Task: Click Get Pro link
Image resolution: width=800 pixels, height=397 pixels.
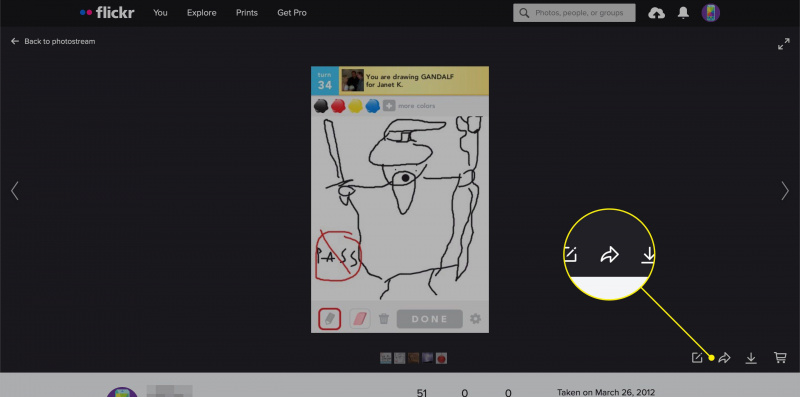Action: pos(292,13)
